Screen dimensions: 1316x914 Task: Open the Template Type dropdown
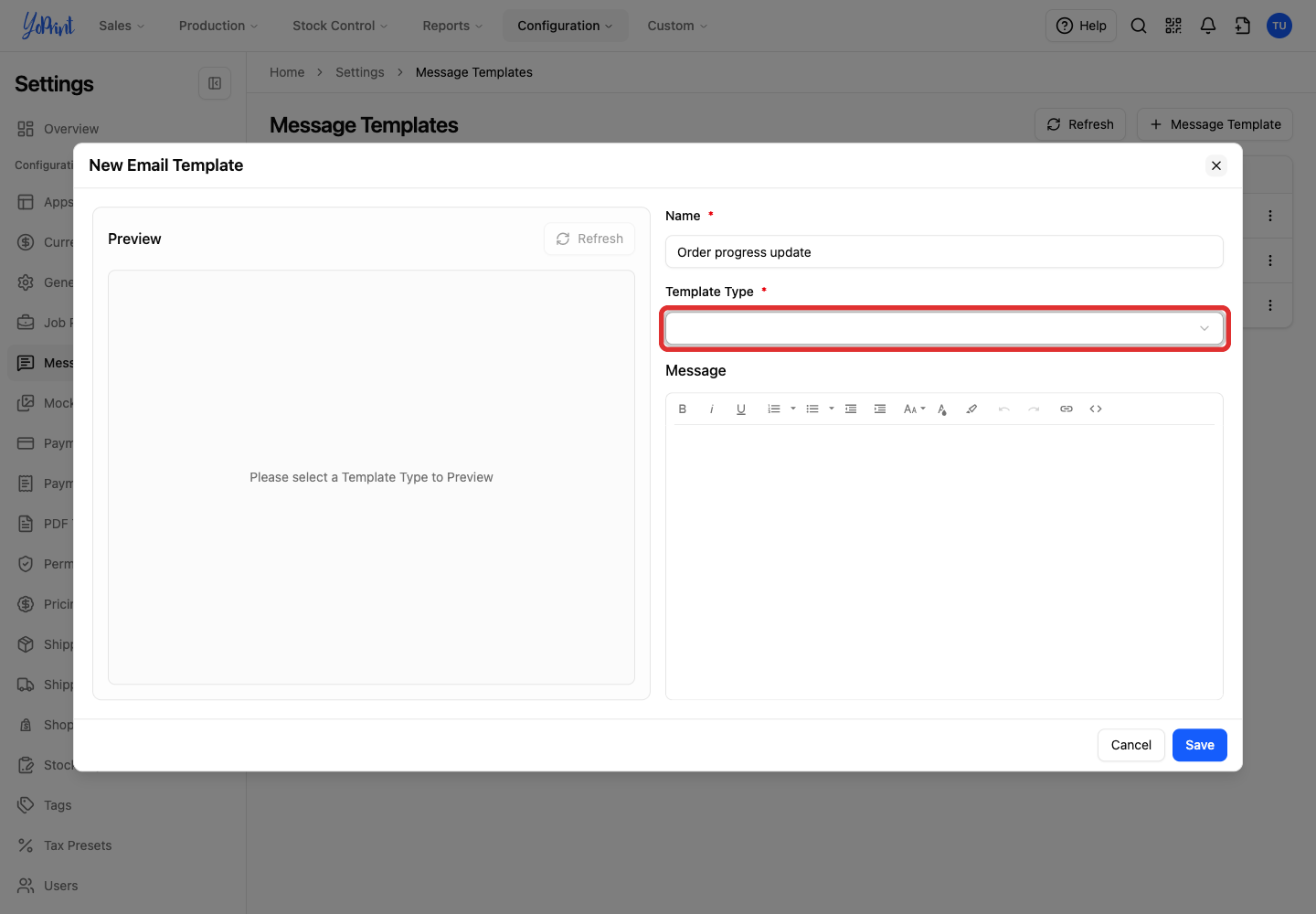coord(944,328)
